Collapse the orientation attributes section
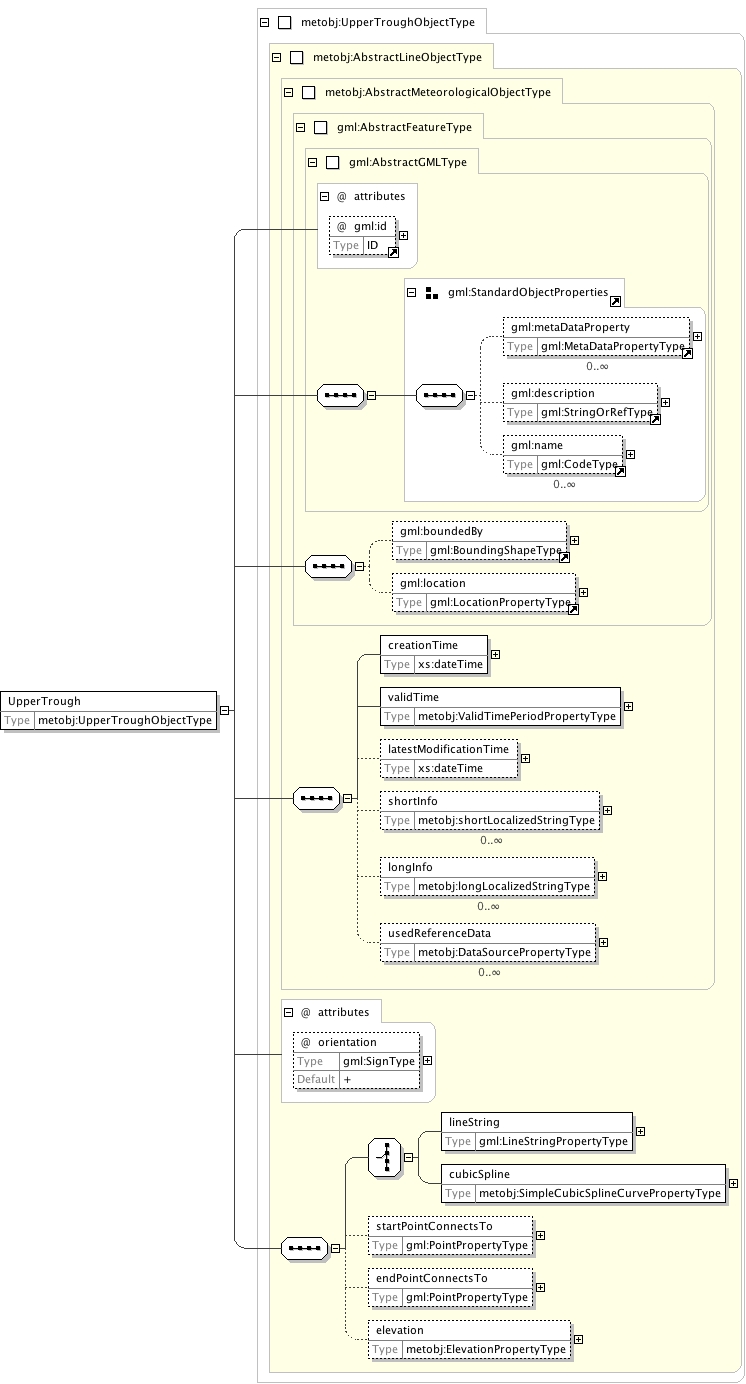This screenshot has height=1384, width=746. 288,1012
